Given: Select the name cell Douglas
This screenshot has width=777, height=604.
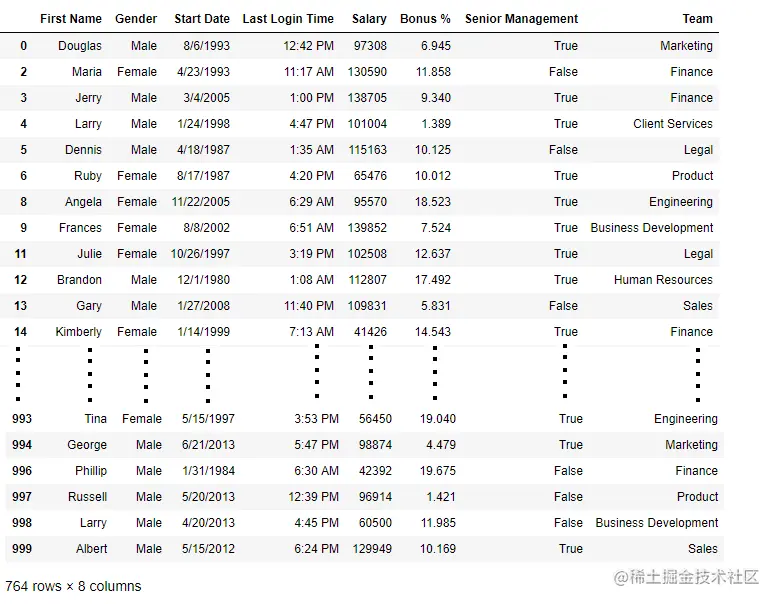Looking at the screenshot, I should [x=80, y=46].
